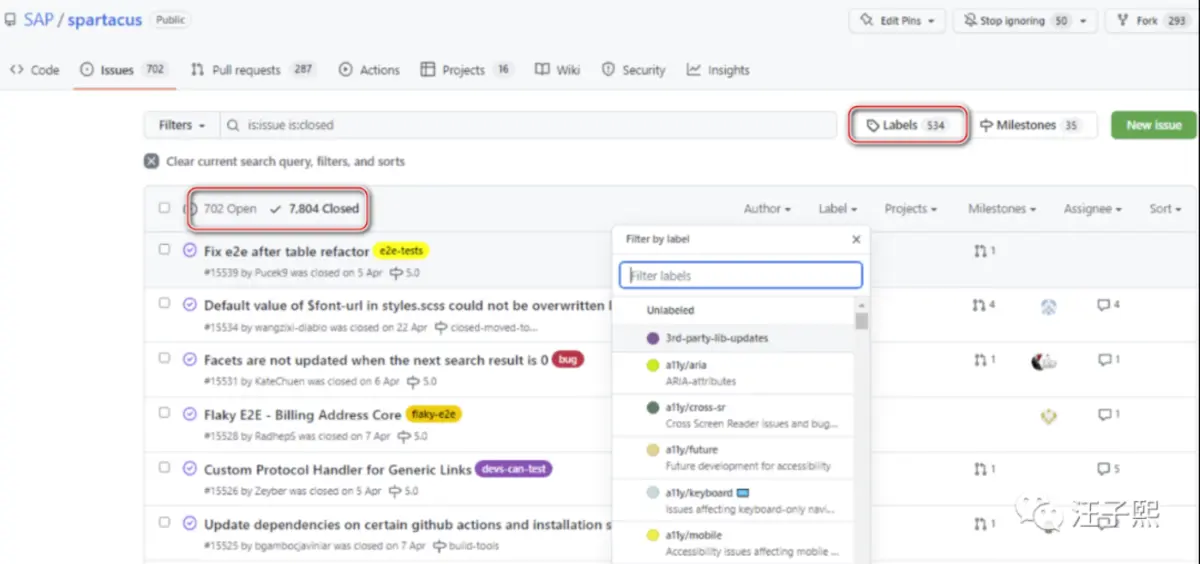Open linked pull request for Facets issue
The width and height of the screenshot is (1200, 564).
click(984, 360)
